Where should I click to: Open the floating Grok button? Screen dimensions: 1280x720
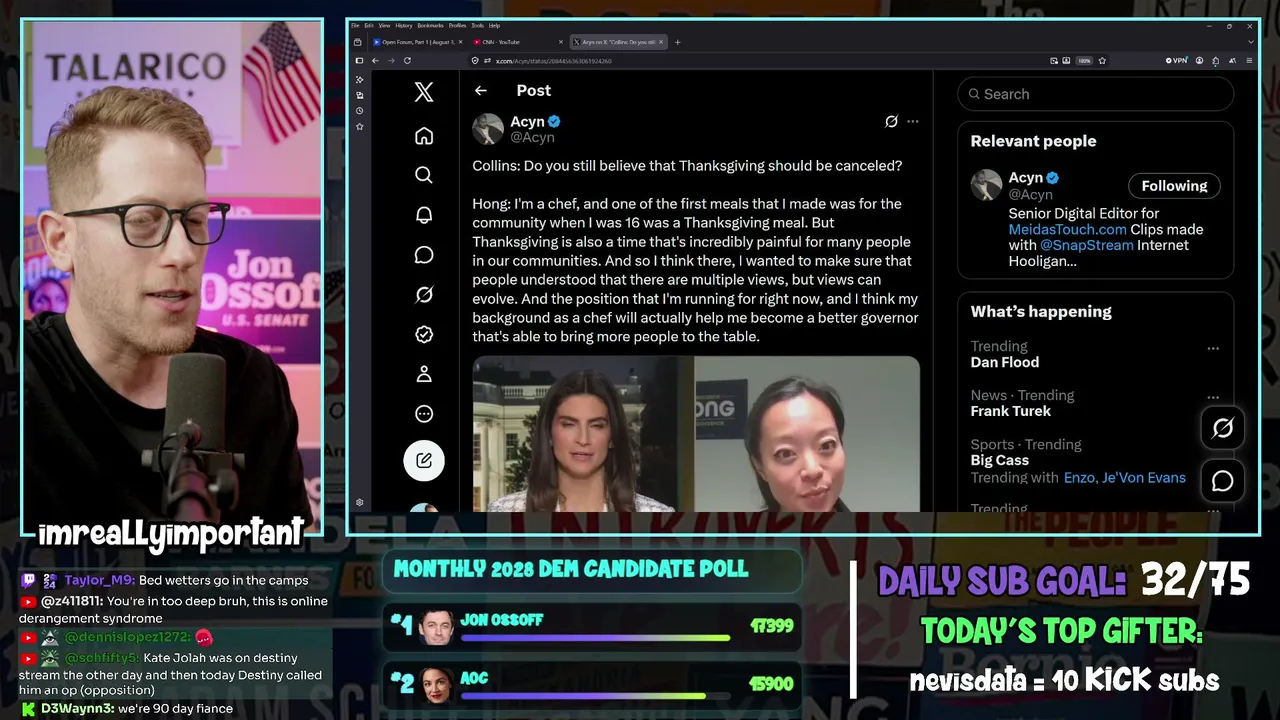coord(1222,428)
